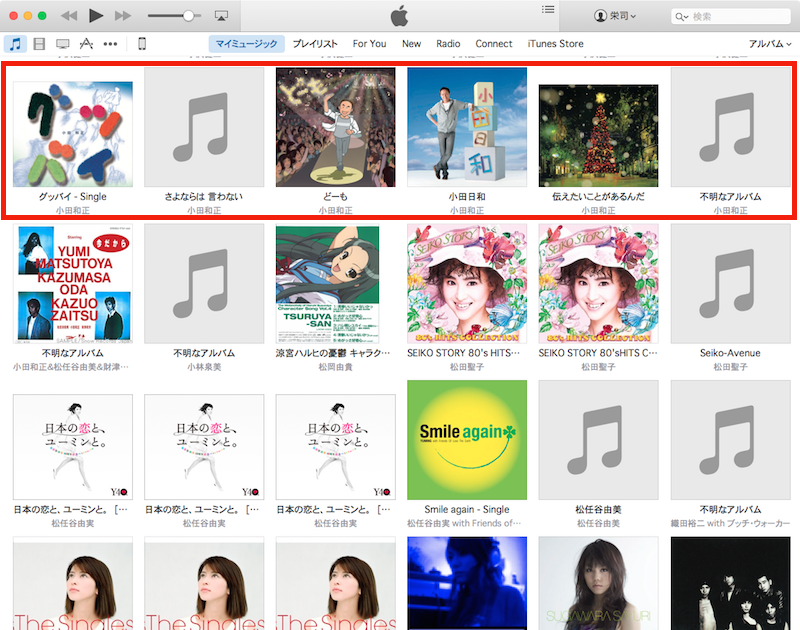Open 小林泉美's 不明なアルバム placeholder artwork
Screen dimensions: 800x630
(x=204, y=284)
